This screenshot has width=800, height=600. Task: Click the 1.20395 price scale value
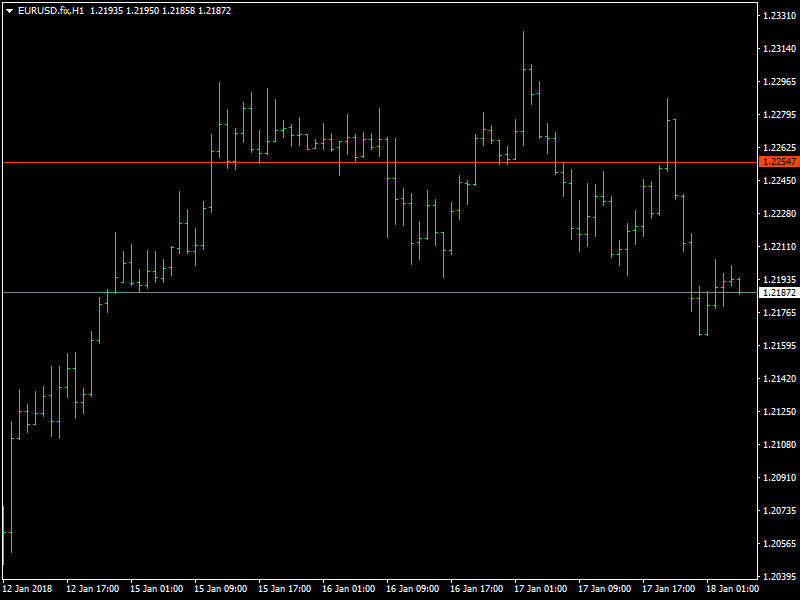tap(779, 577)
